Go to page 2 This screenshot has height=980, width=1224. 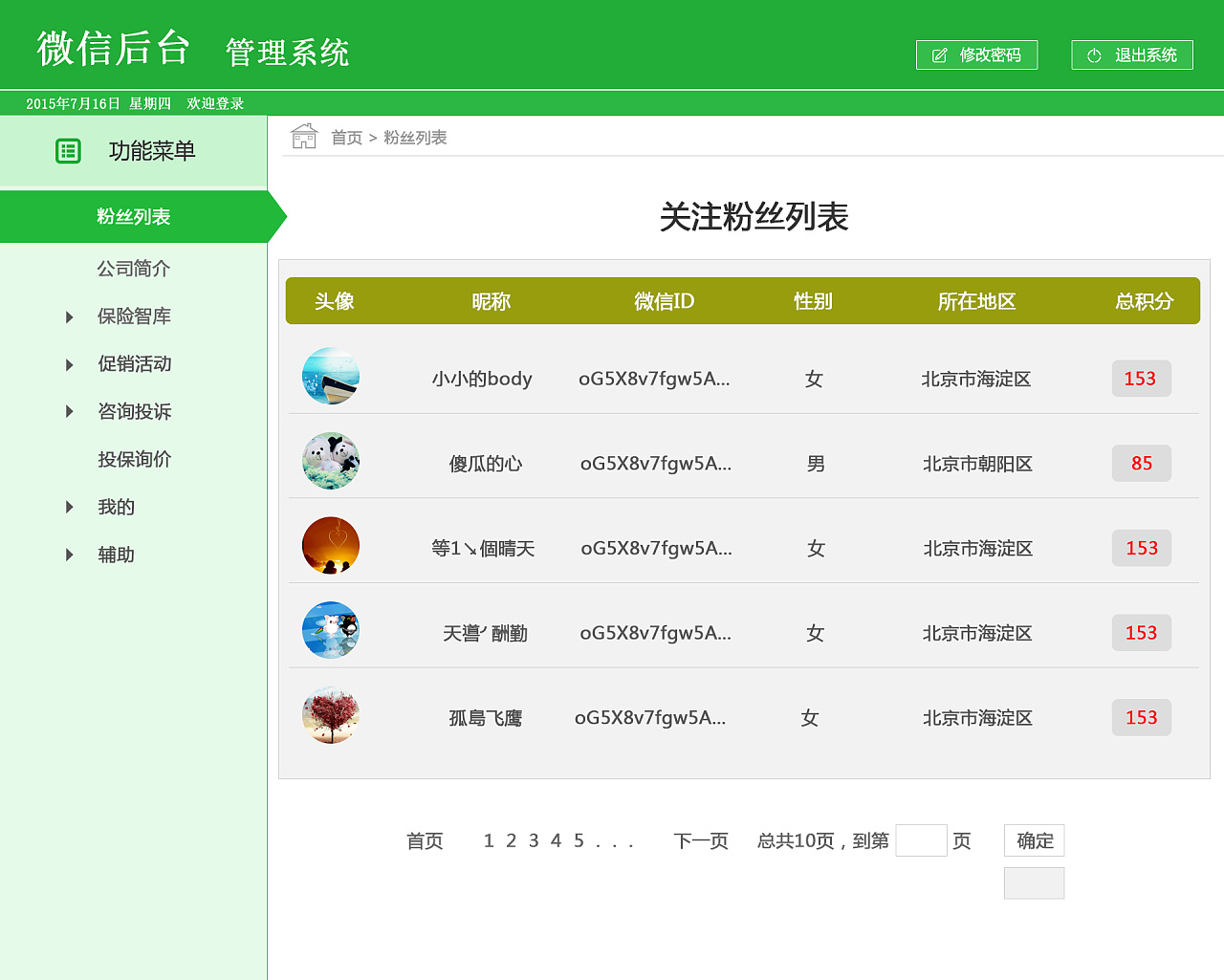(x=512, y=841)
